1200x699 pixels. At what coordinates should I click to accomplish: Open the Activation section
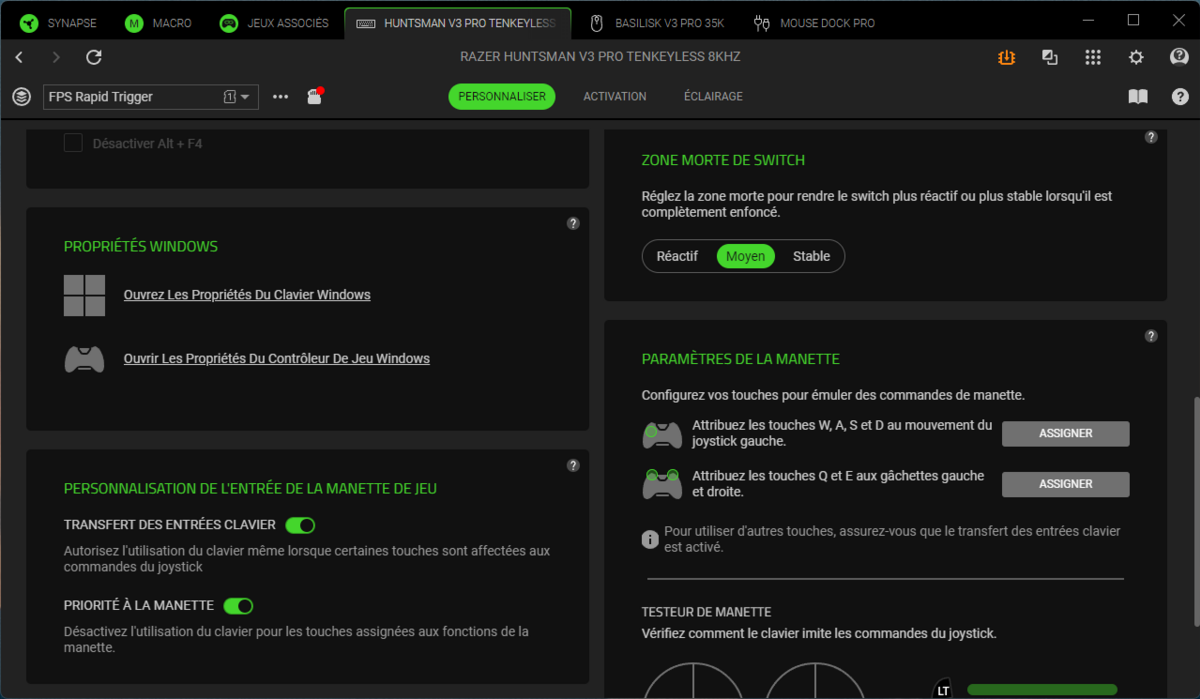click(615, 96)
